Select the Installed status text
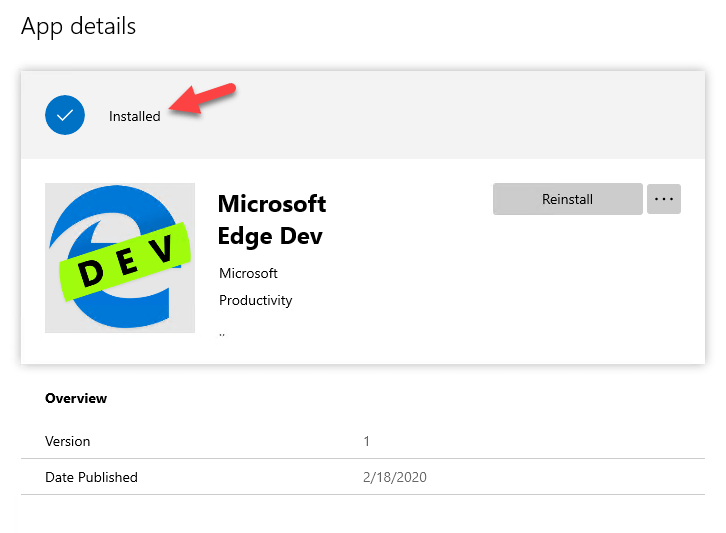The image size is (726, 533). (x=135, y=116)
